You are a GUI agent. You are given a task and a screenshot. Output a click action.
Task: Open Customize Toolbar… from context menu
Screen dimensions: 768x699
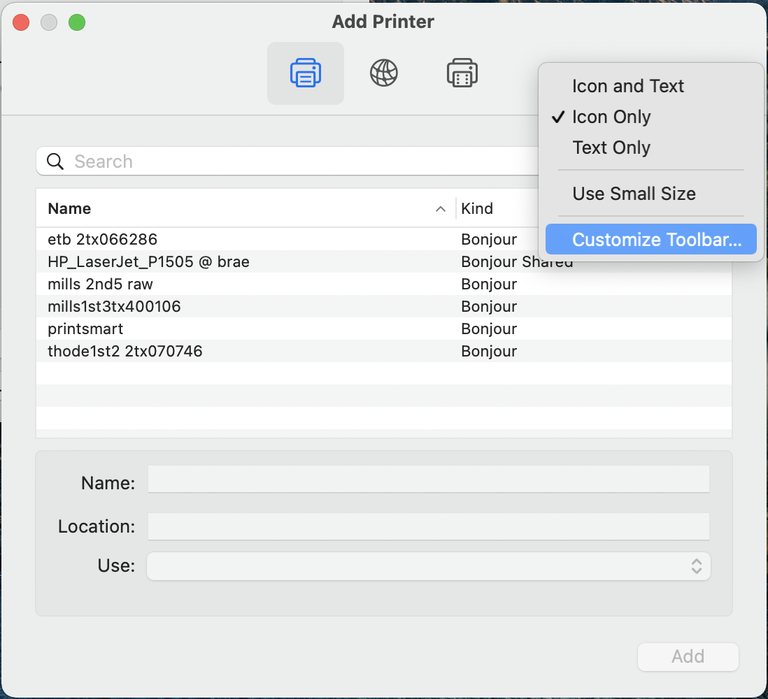click(656, 240)
